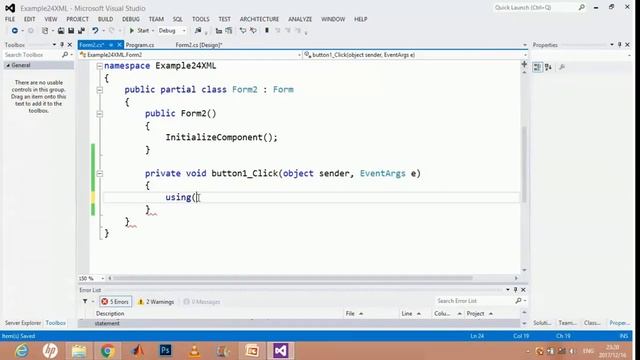Open the FILE menu
The height and width of the screenshot is (360, 640).
10,19
